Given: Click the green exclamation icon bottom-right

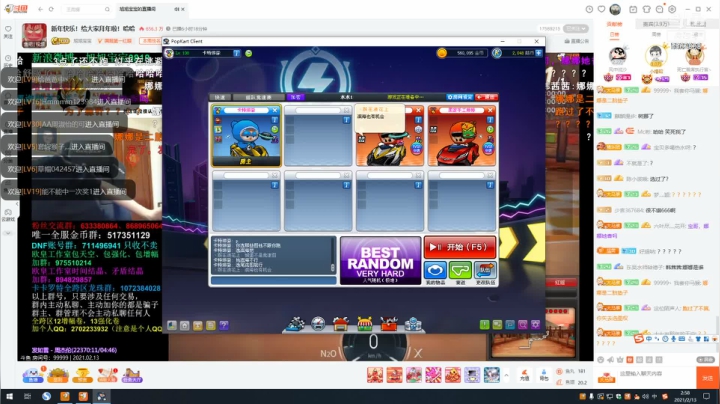Looking at the screenshot, I should tap(484, 325).
